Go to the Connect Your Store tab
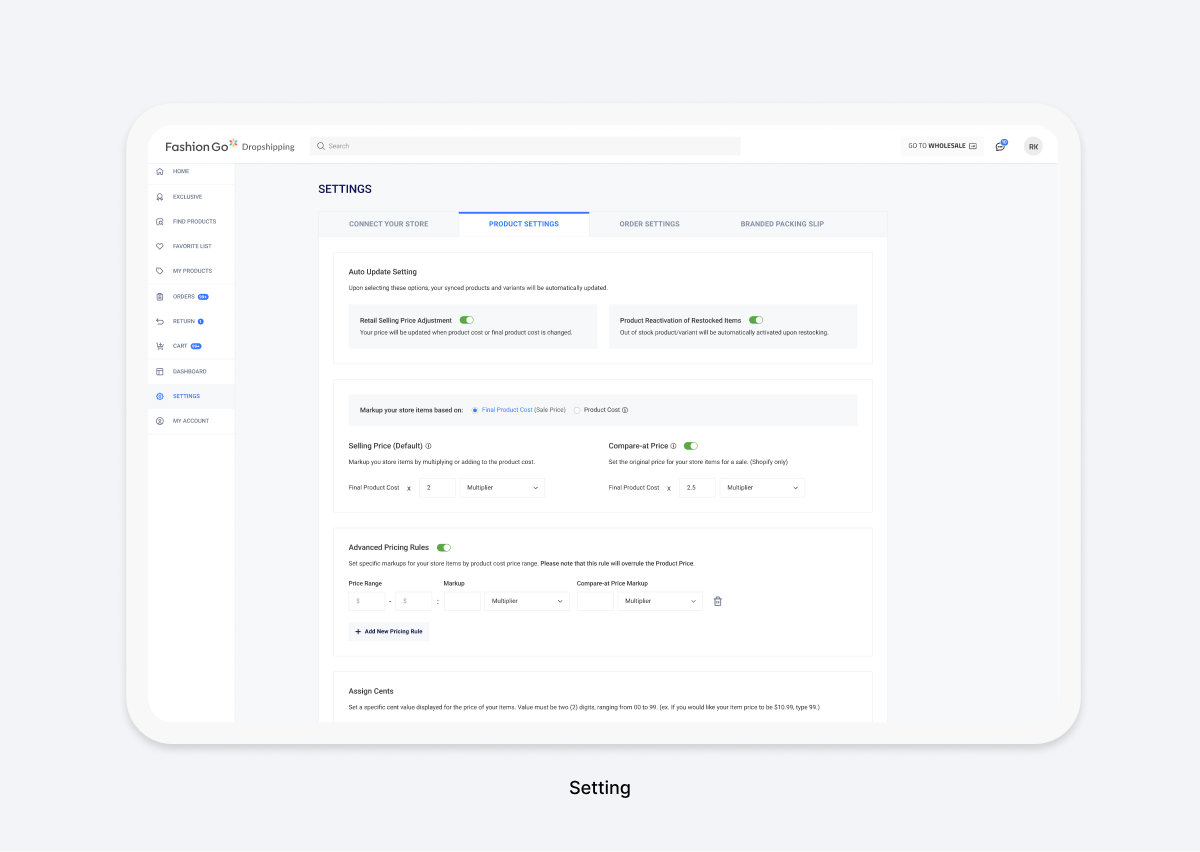1200x852 pixels. [388, 224]
